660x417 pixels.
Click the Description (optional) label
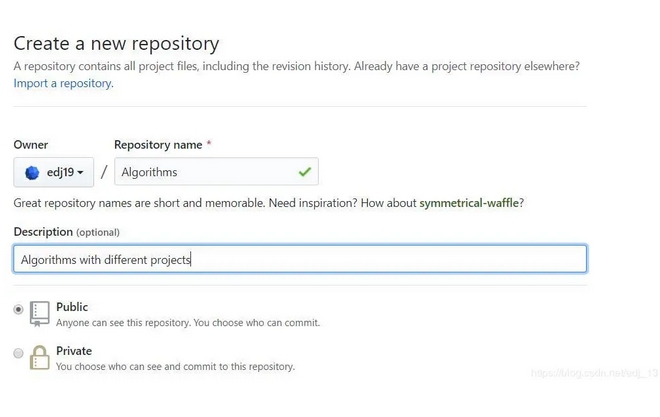[67, 232]
